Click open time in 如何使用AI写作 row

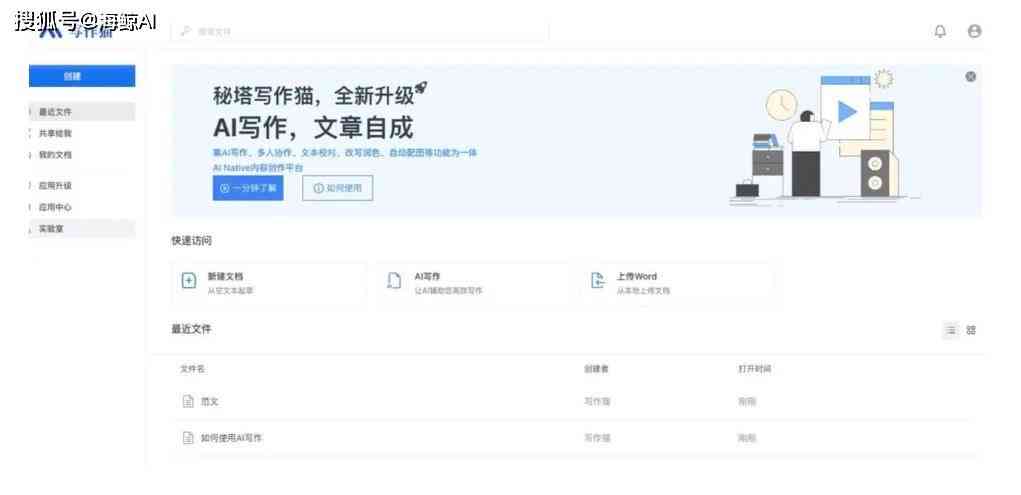(746, 438)
